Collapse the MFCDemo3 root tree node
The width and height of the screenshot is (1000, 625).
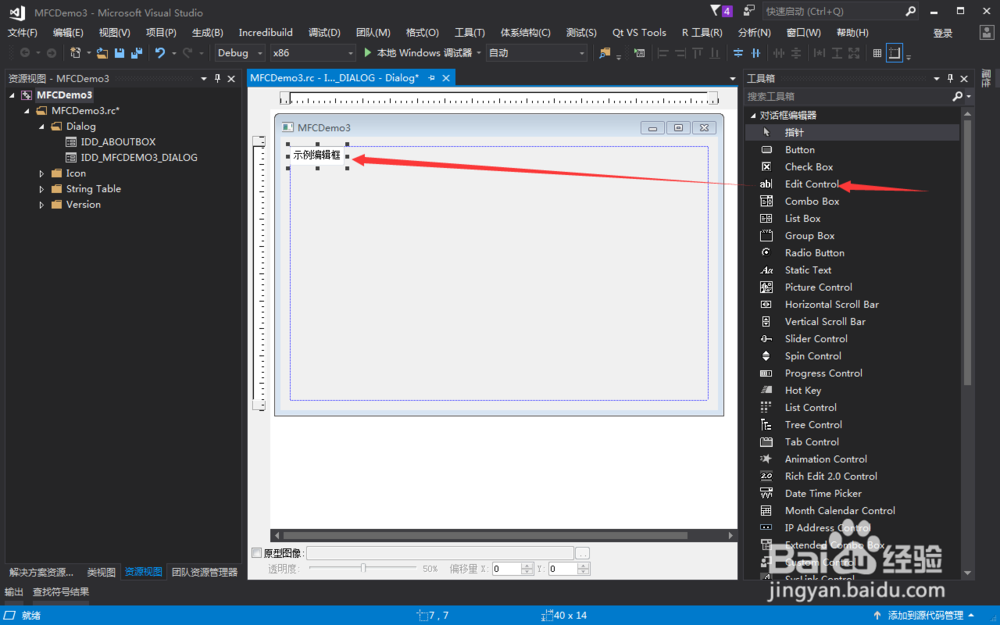click(12, 95)
